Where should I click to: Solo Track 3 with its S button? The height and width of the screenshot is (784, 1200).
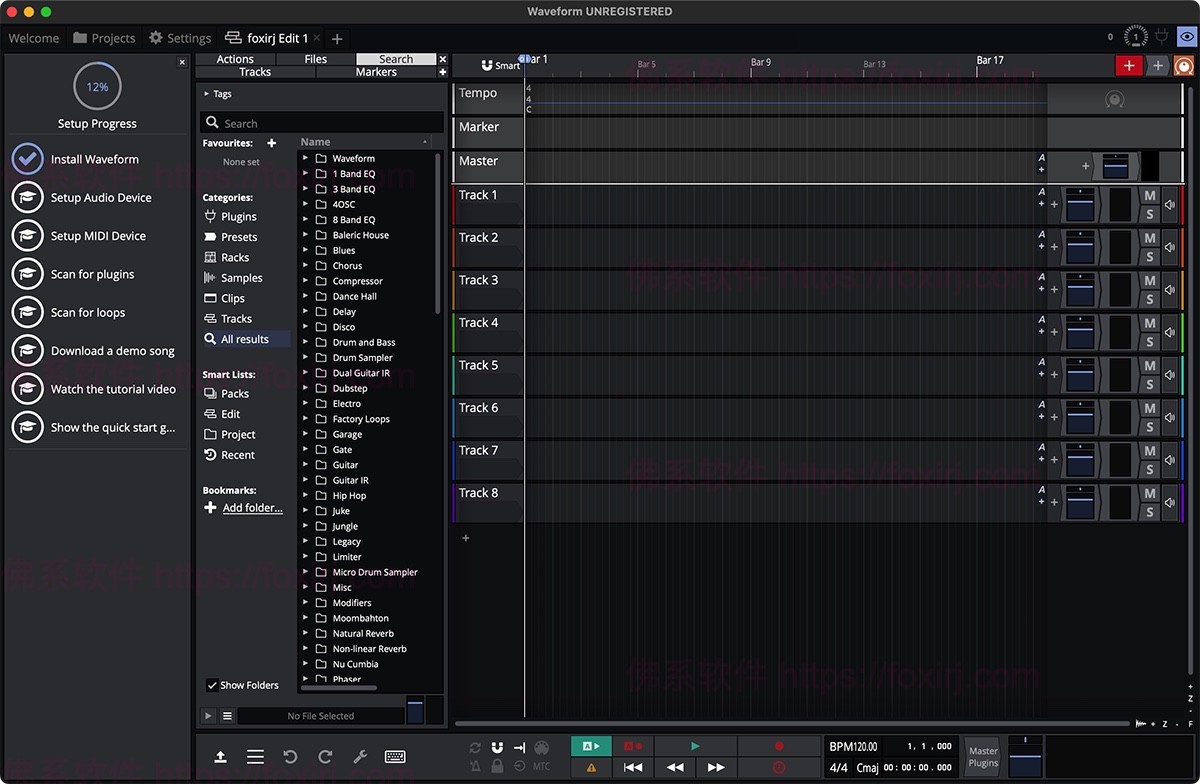[x=1148, y=298]
